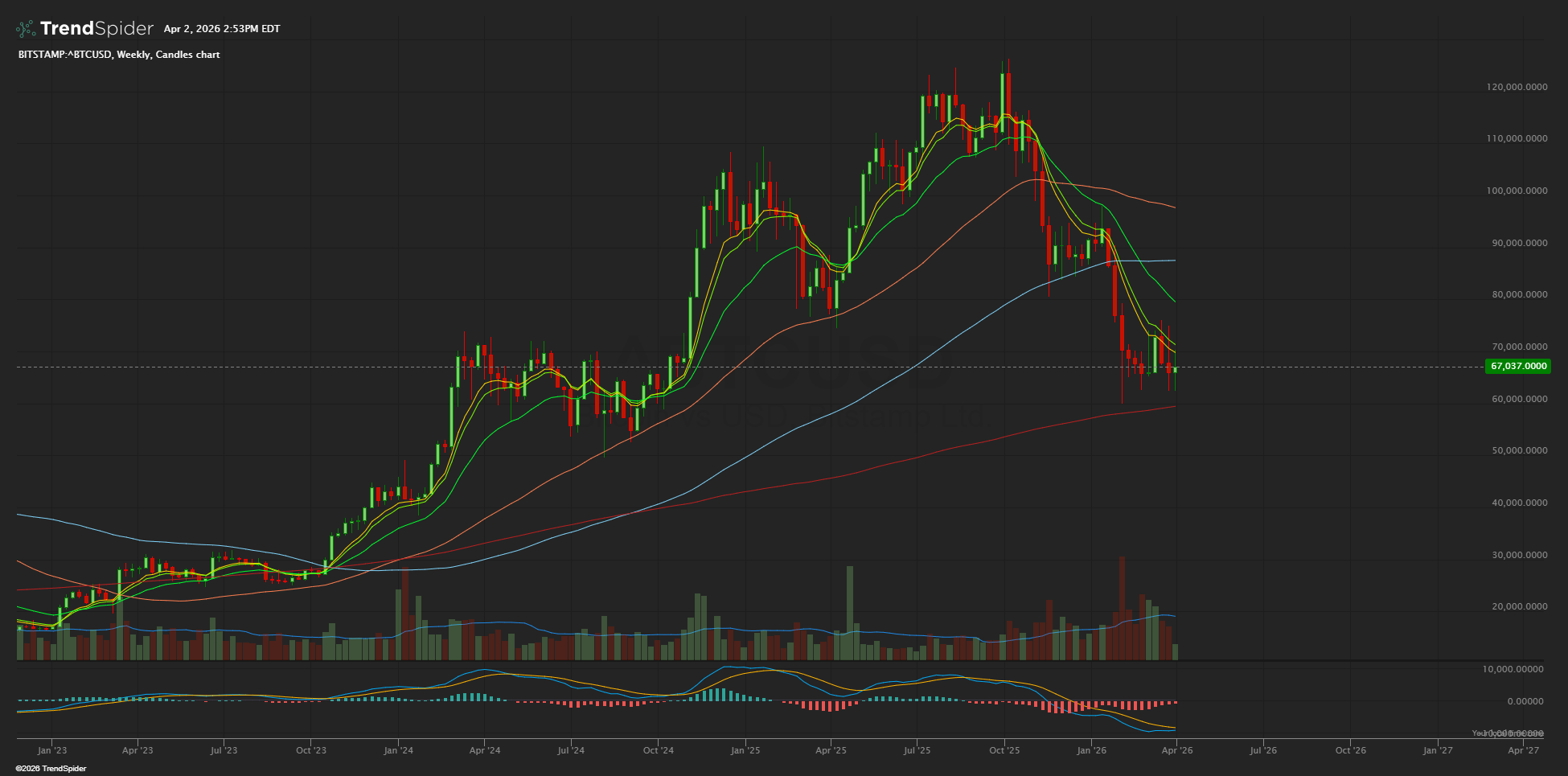This screenshot has height=776, width=1568.
Task: Select the Oct '23 time axis marker
Action: click(x=311, y=750)
